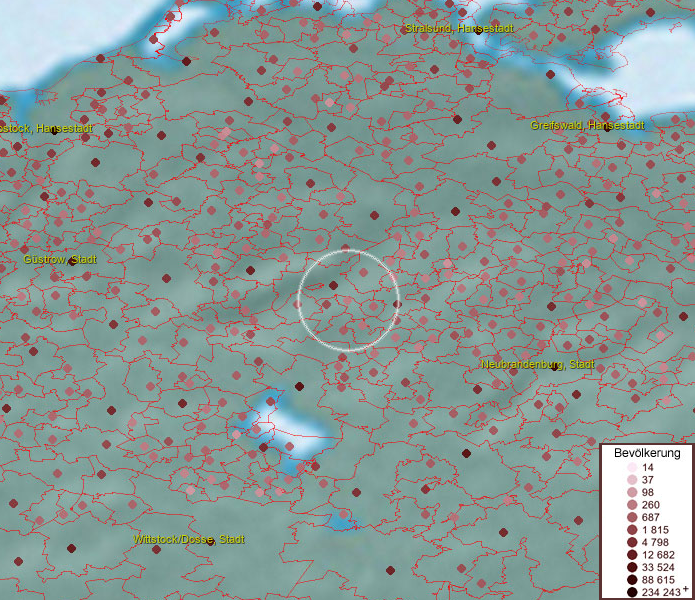Click the legend value 37
Screen dimensions: 695x600
point(648,479)
